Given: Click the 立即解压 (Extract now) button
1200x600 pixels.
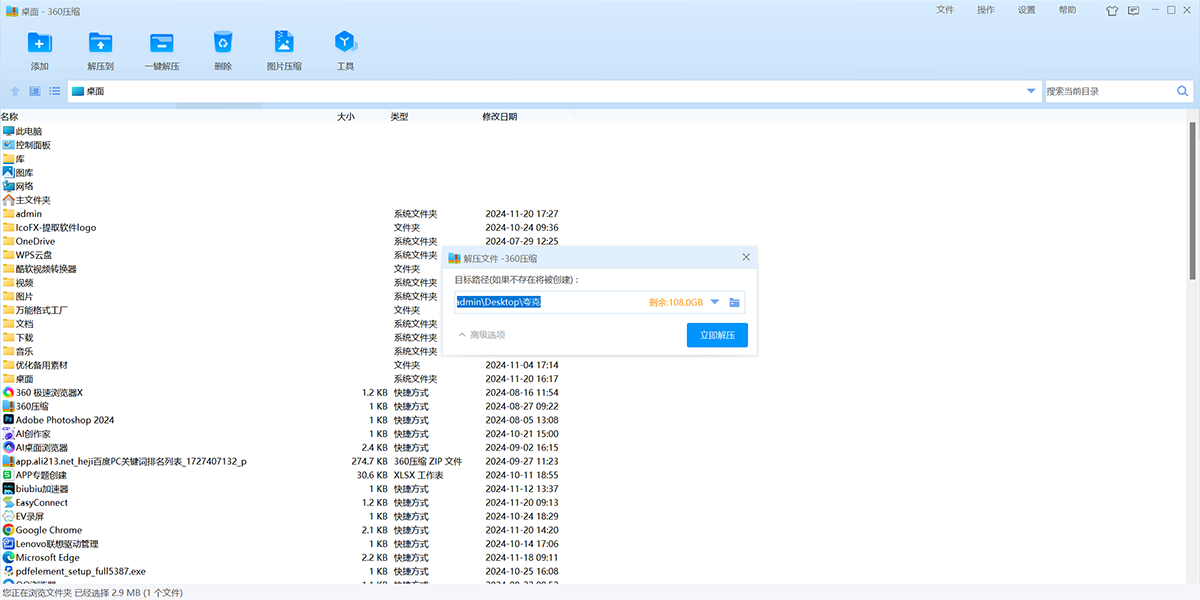Looking at the screenshot, I should tap(717, 335).
